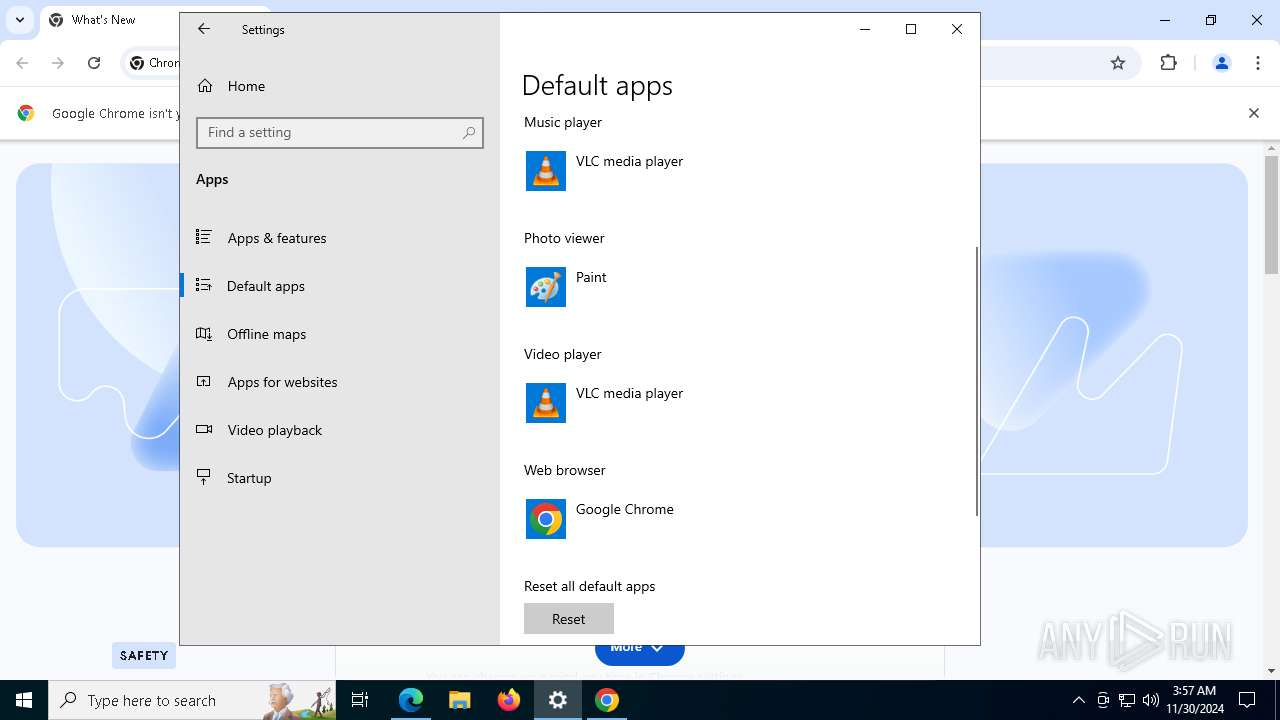
Task: Open notification center icon
Action: (x=1247, y=700)
